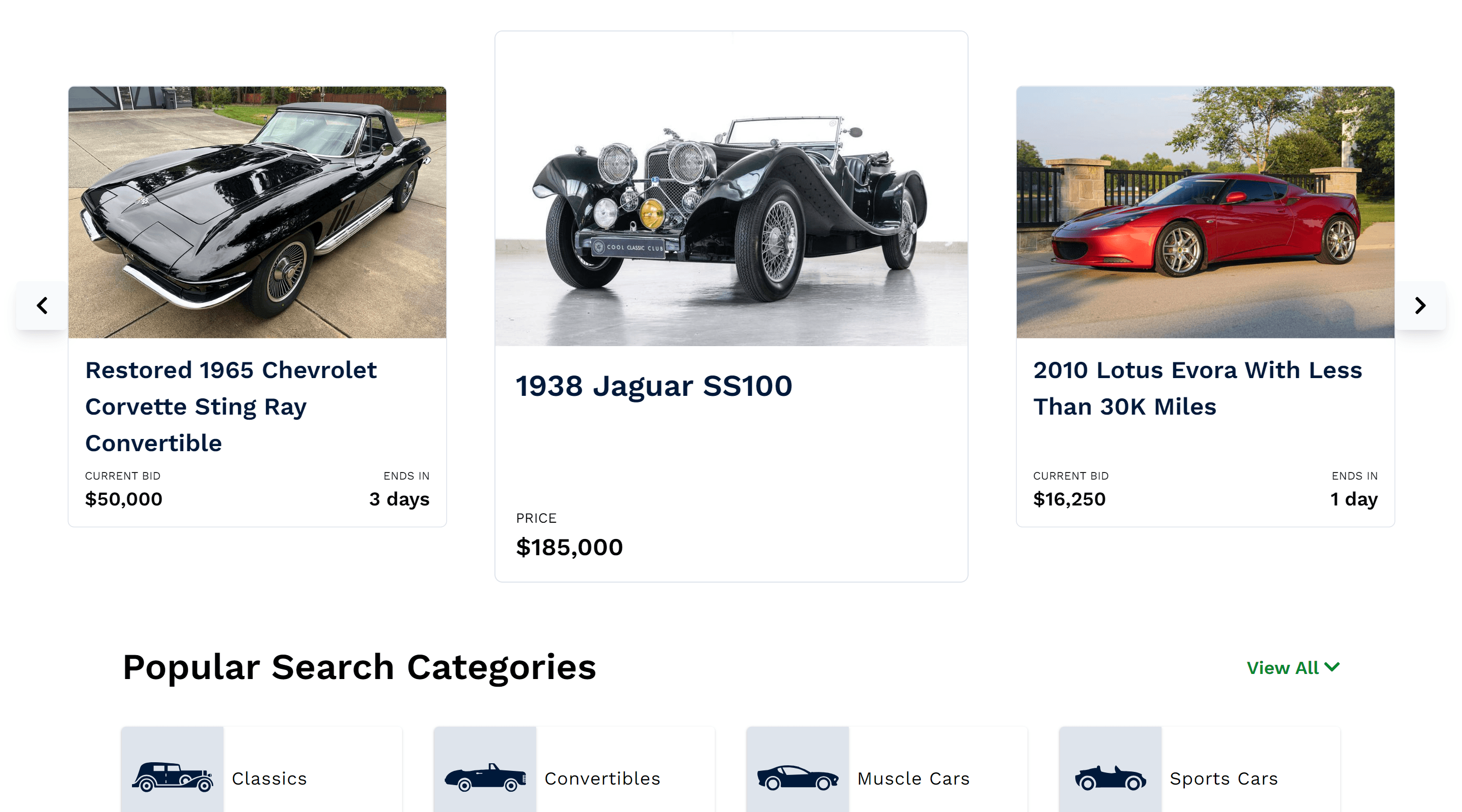Expand View All with its chevron
Image resolution: width=1462 pixels, height=812 pixels.
[1293, 667]
